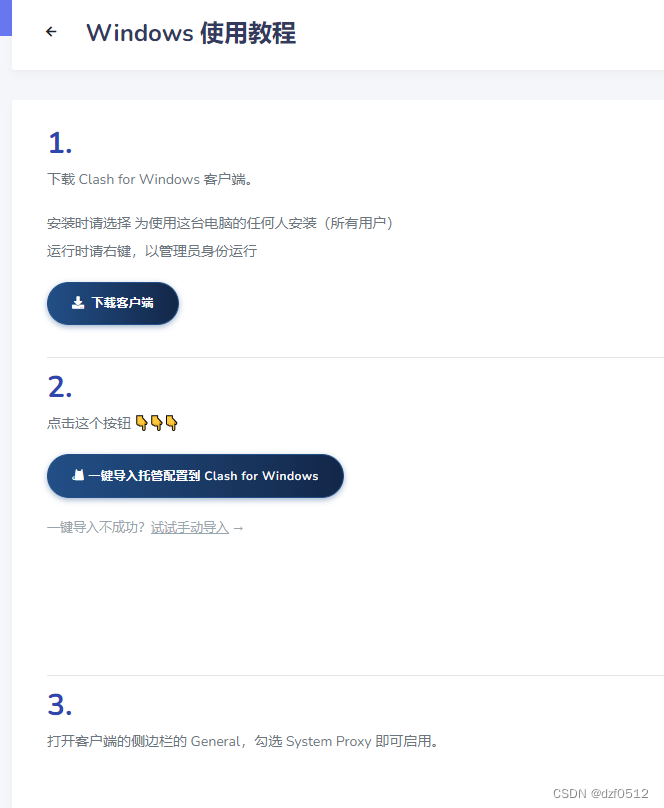Click the step number 3 heading
The image size is (664, 808).
tap(60, 704)
